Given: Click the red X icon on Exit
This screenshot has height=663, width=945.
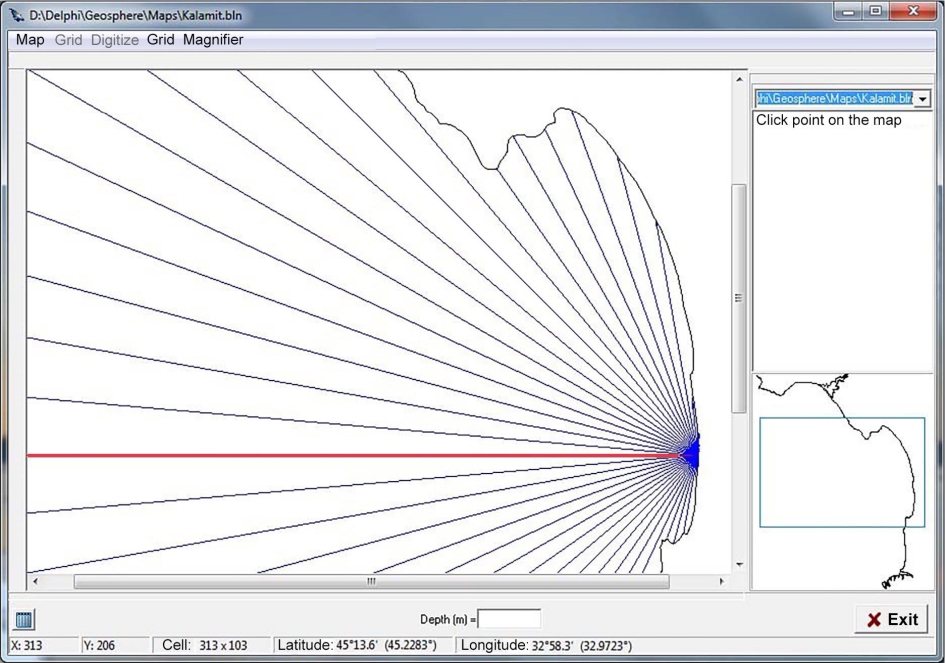Looking at the screenshot, I should tap(873, 620).
